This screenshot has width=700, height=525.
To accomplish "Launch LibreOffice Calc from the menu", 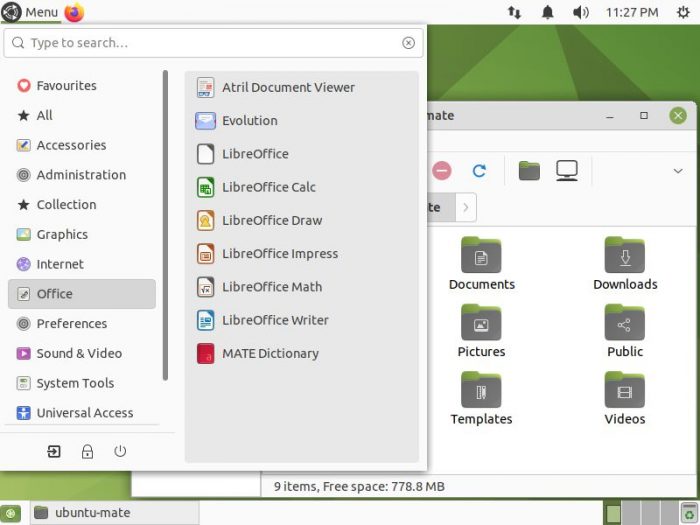I will tap(268, 187).
